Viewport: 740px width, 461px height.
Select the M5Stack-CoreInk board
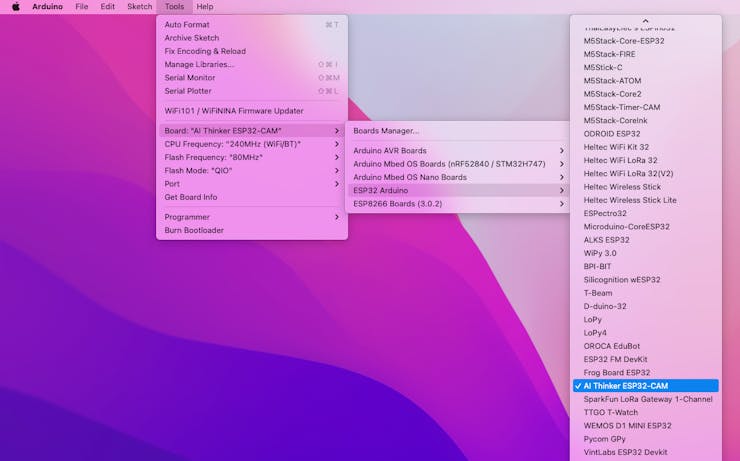pyautogui.click(x=646, y=120)
